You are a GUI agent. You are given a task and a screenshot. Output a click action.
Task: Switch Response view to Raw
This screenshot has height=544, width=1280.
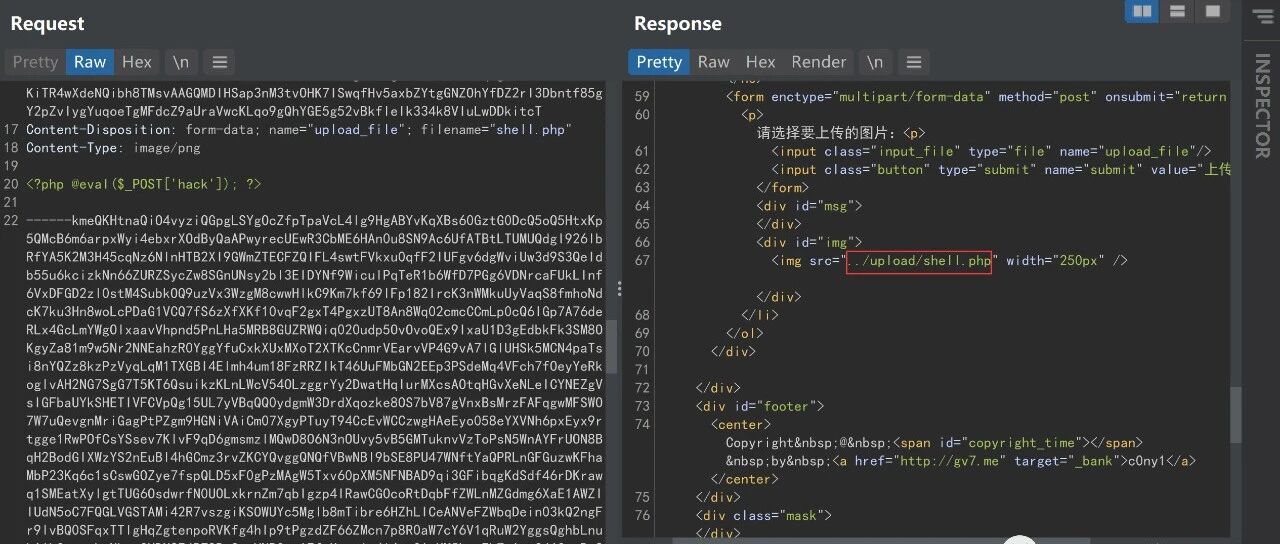coord(713,62)
